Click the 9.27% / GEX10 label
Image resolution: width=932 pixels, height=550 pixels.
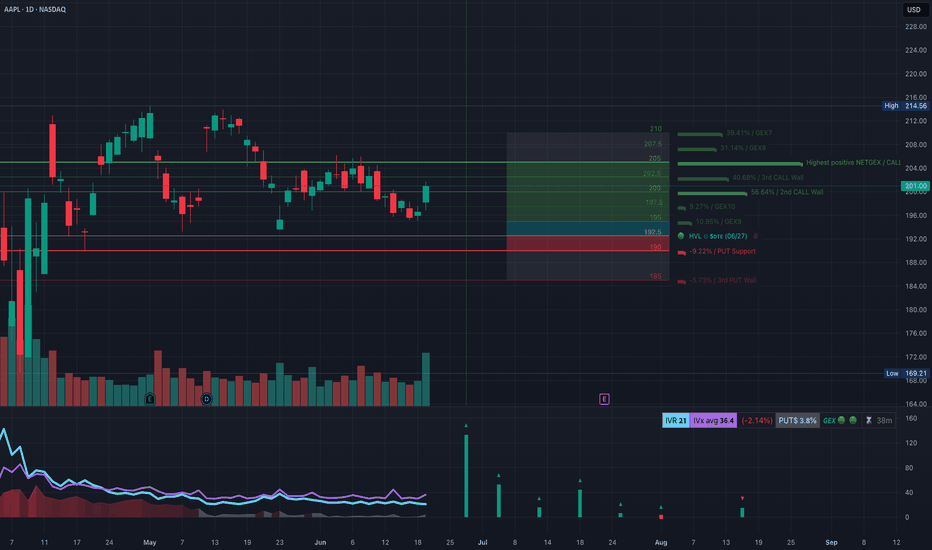click(x=712, y=206)
